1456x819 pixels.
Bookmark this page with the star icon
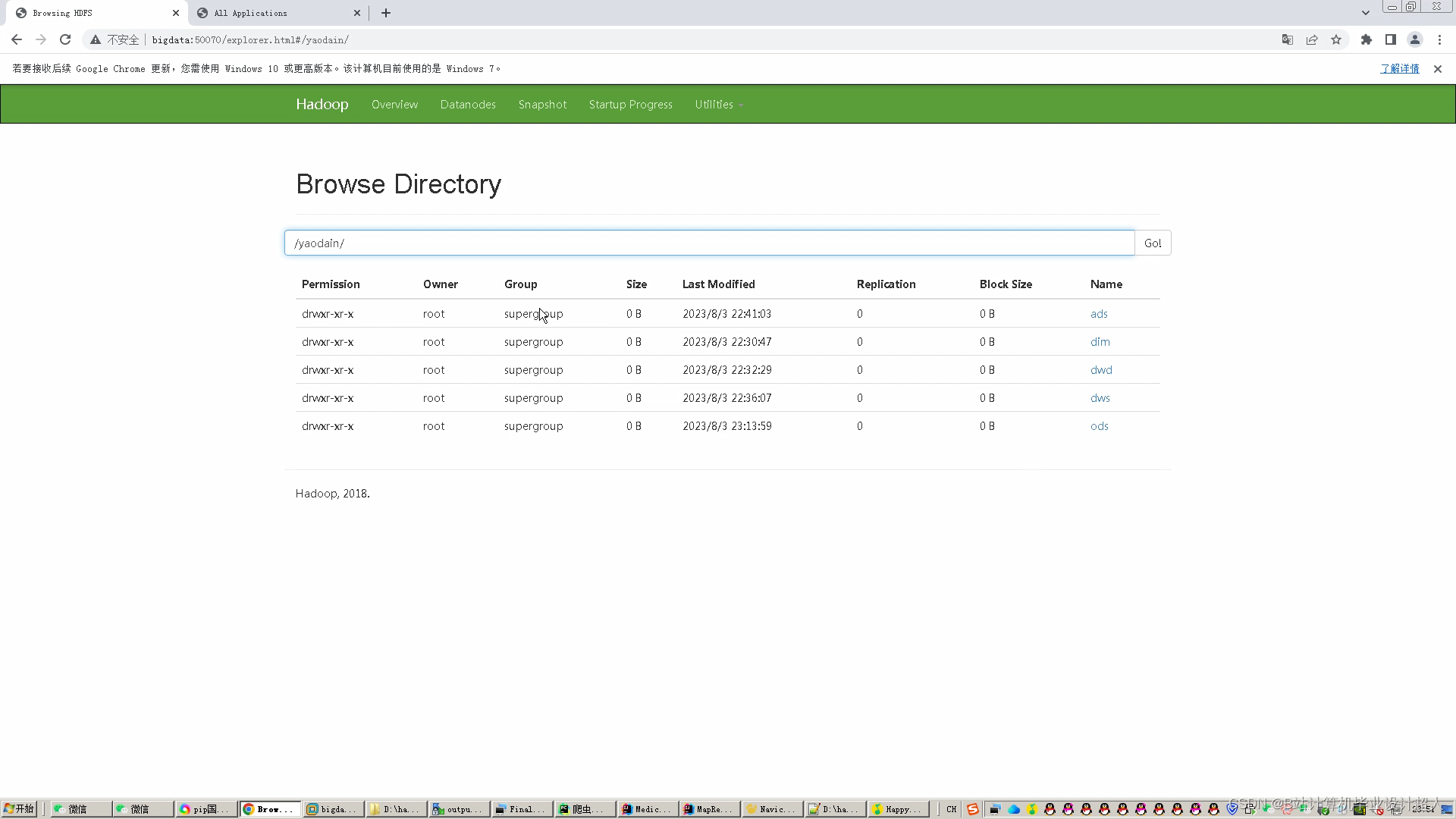(1336, 39)
